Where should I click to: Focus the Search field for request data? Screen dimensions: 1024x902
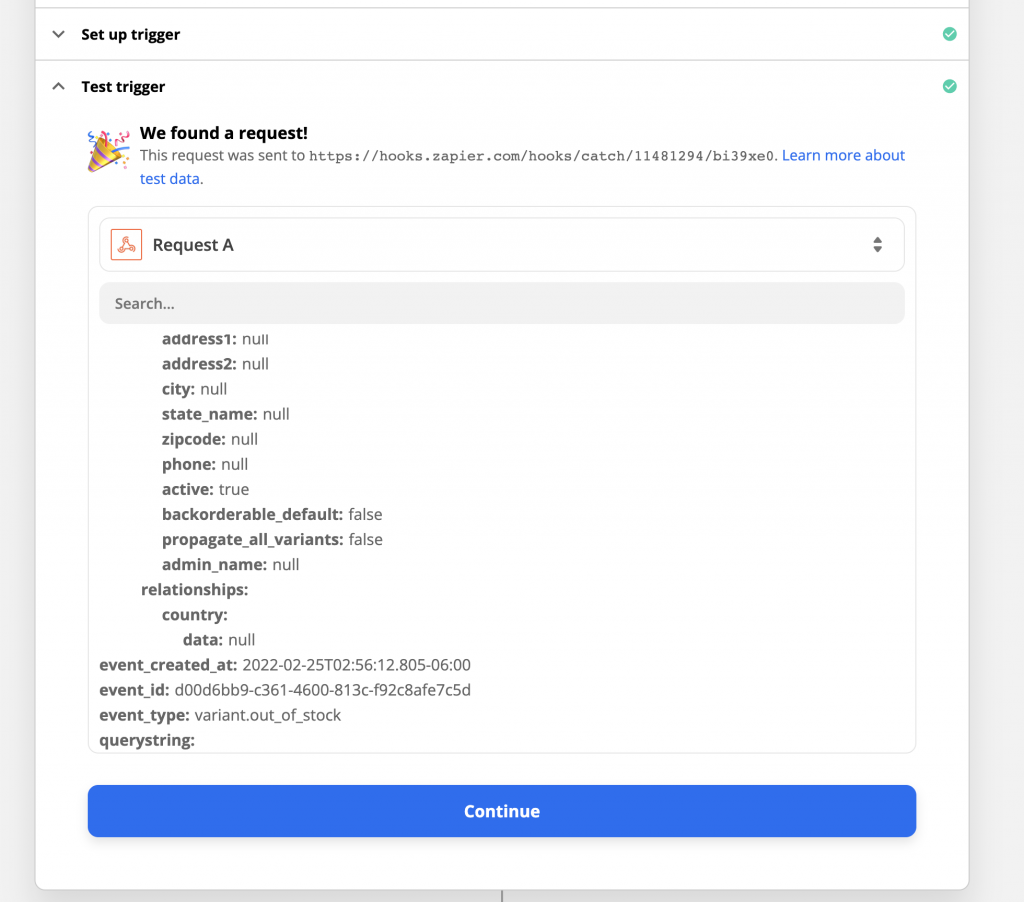[502, 303]
